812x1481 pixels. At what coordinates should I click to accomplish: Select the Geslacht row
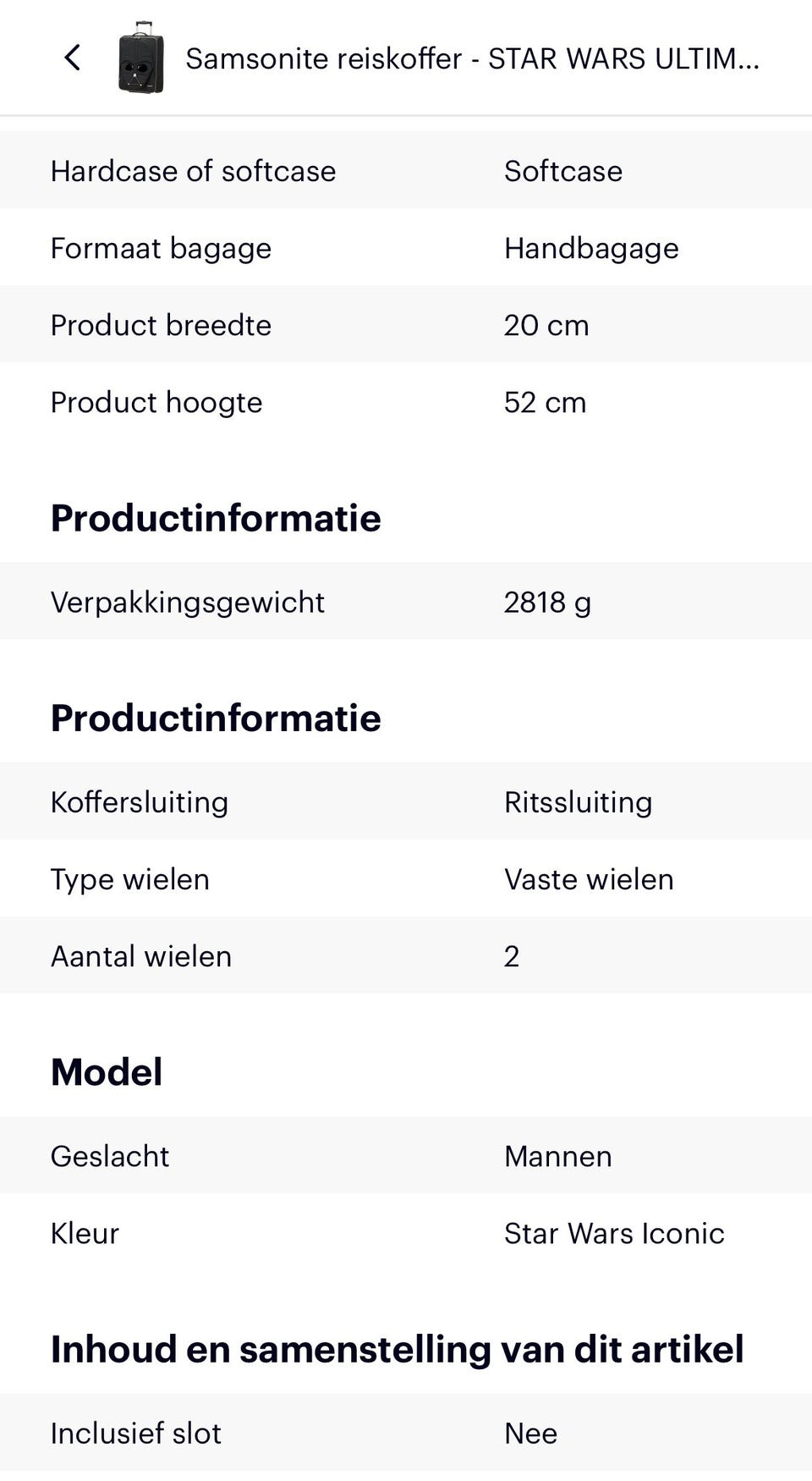coord(406,1156)
